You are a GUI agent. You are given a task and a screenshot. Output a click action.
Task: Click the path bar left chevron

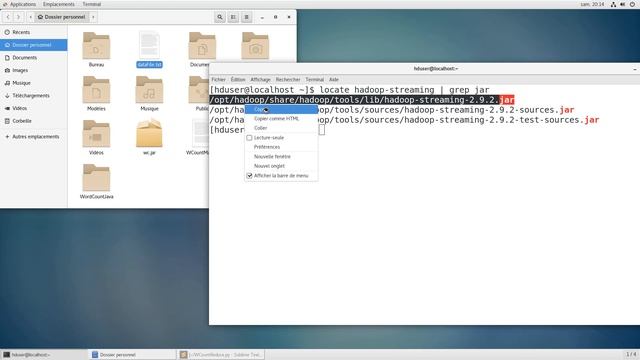(x=31, y=17)
